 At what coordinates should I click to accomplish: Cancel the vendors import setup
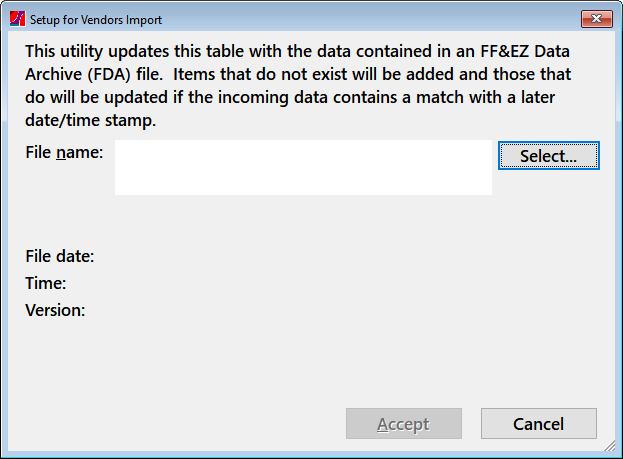[x=538, y=424]
